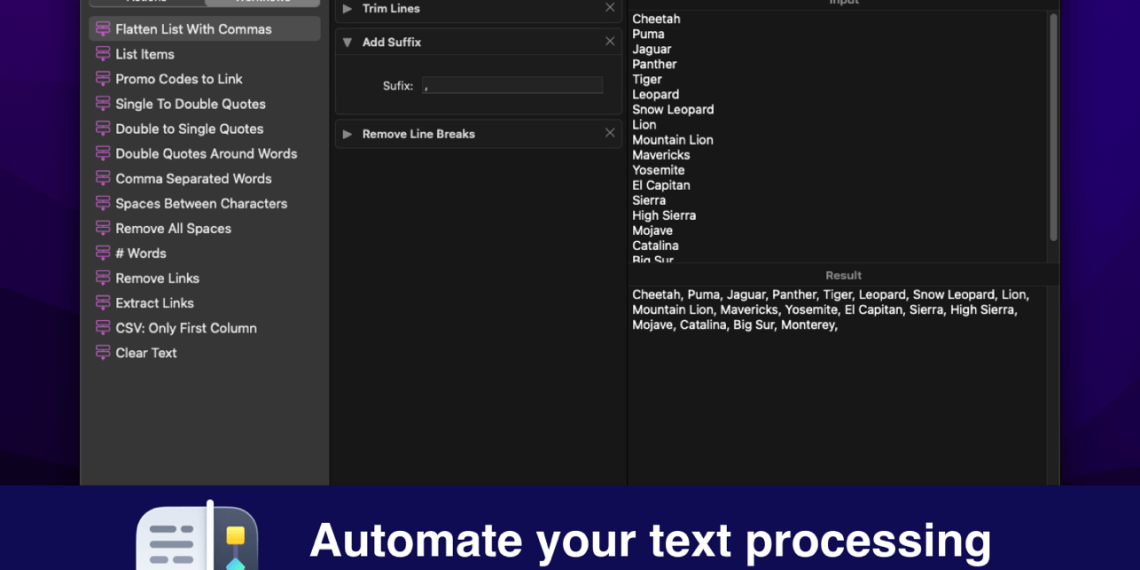
Task: Click the Extract Links workflow icon
Action: coord(102,303)
